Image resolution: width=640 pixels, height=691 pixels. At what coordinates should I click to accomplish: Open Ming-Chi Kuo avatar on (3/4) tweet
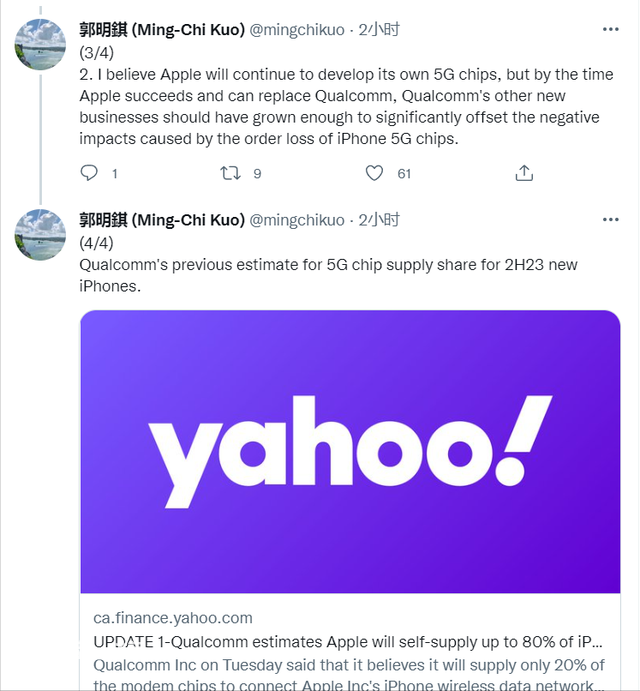pos(40,44)
